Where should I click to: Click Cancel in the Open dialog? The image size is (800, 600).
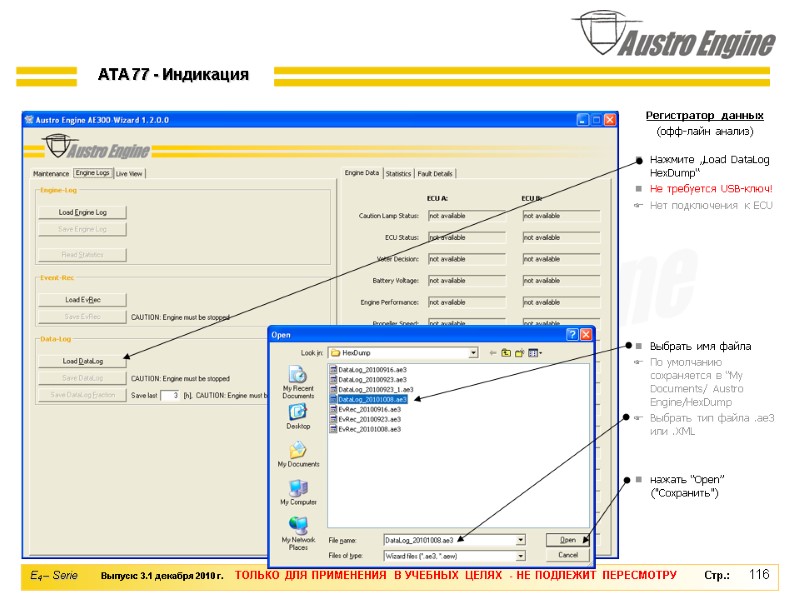click(x=567, y=555)
